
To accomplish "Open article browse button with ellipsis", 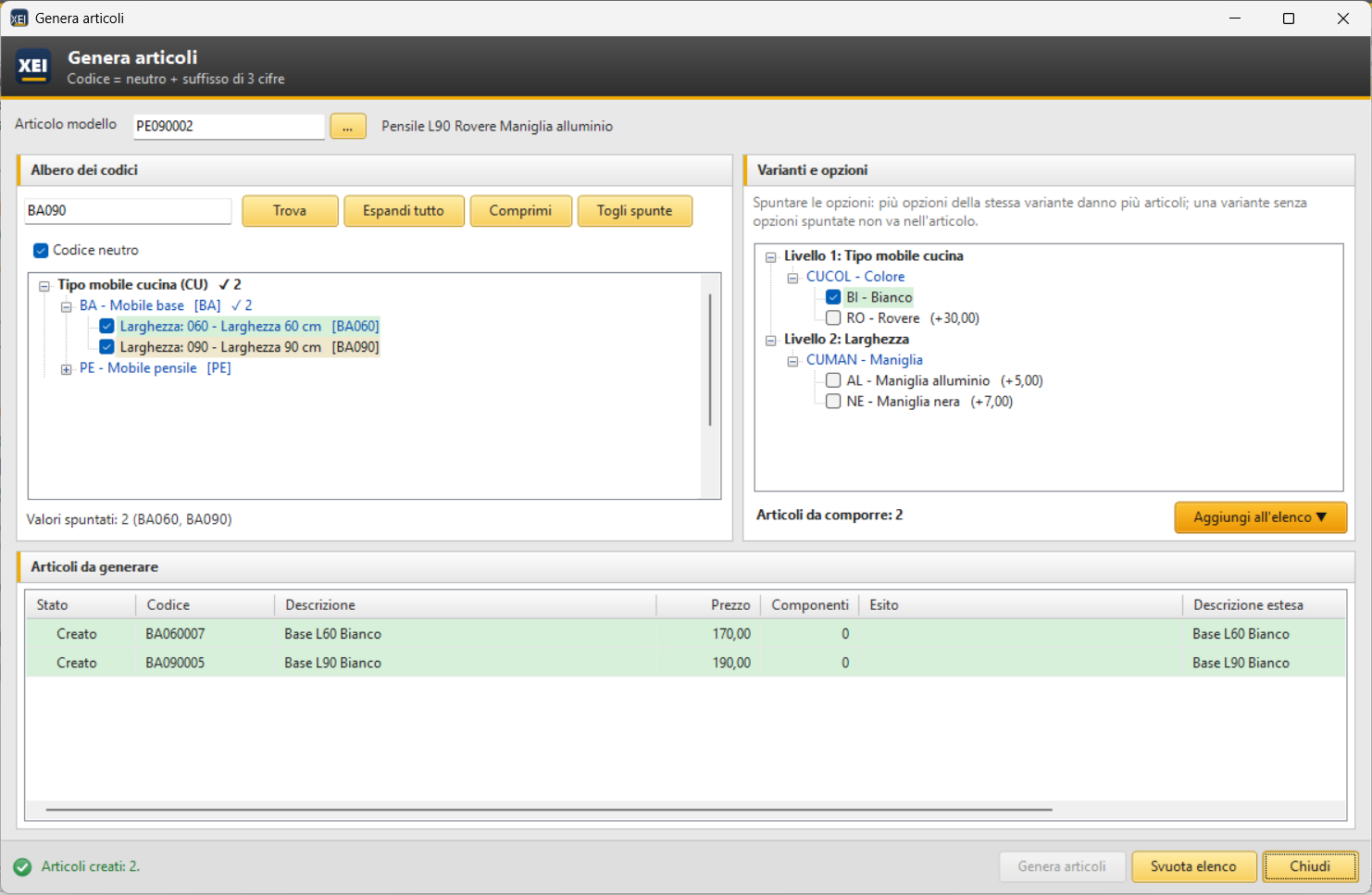I will pos(348,127).
